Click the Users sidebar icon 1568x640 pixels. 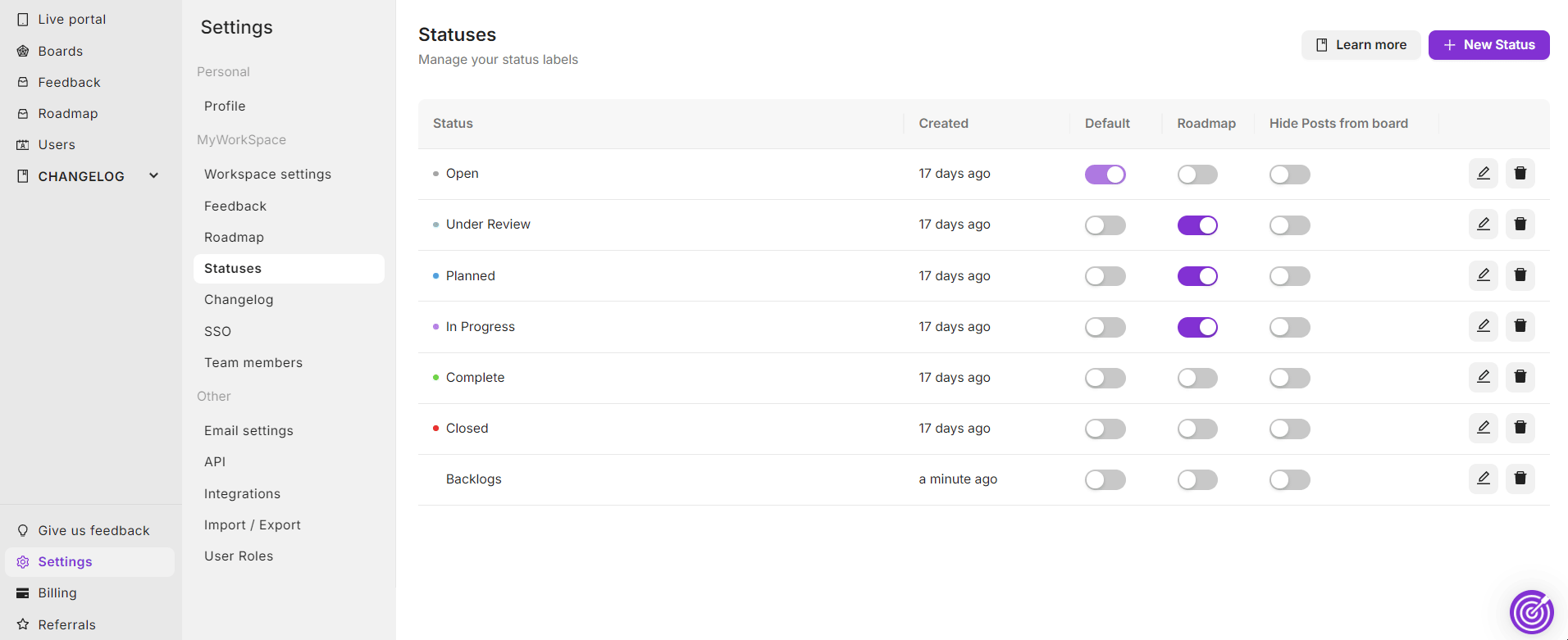point(23,144)
